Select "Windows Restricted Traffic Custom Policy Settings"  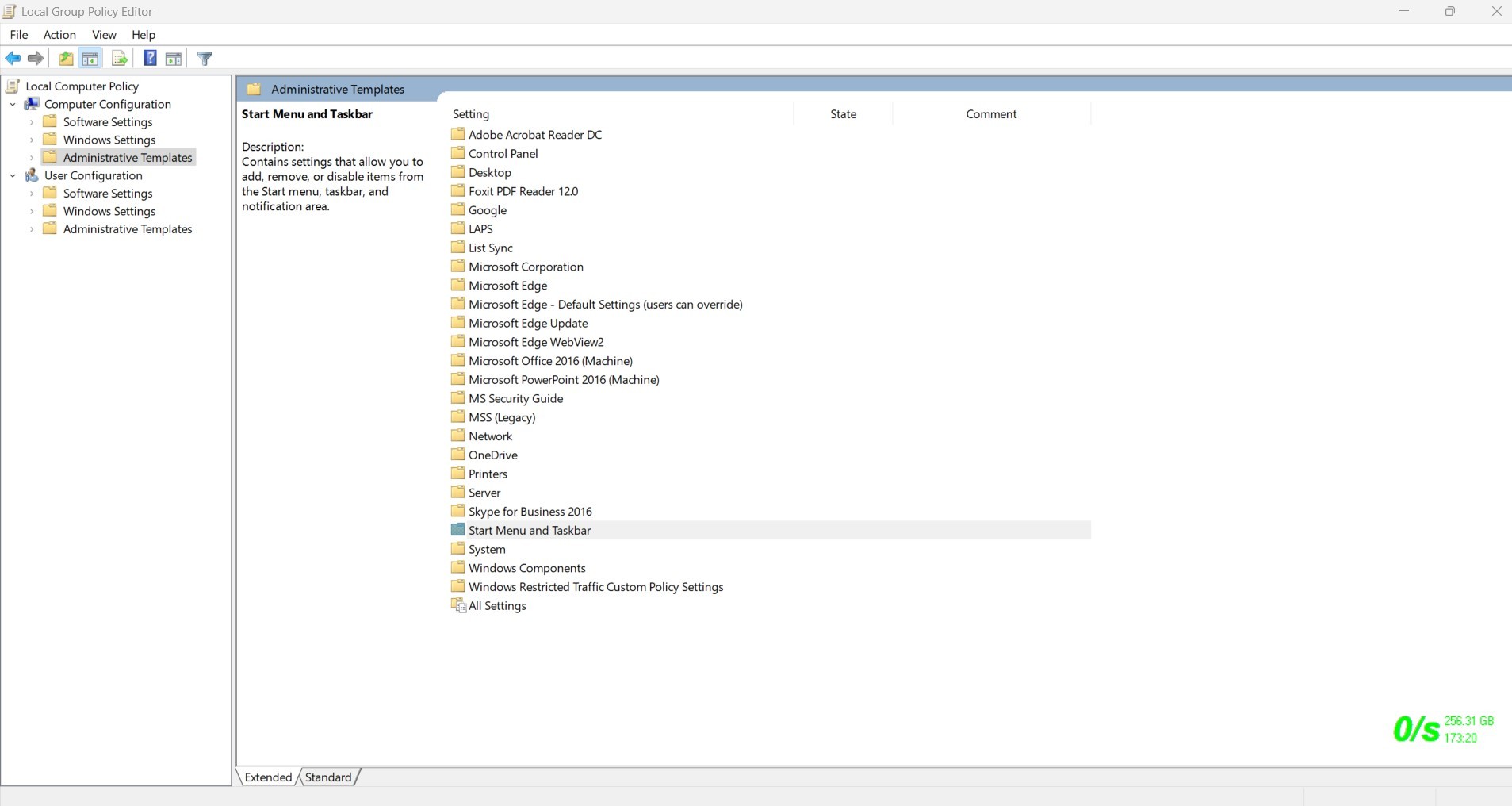point(596,587)
